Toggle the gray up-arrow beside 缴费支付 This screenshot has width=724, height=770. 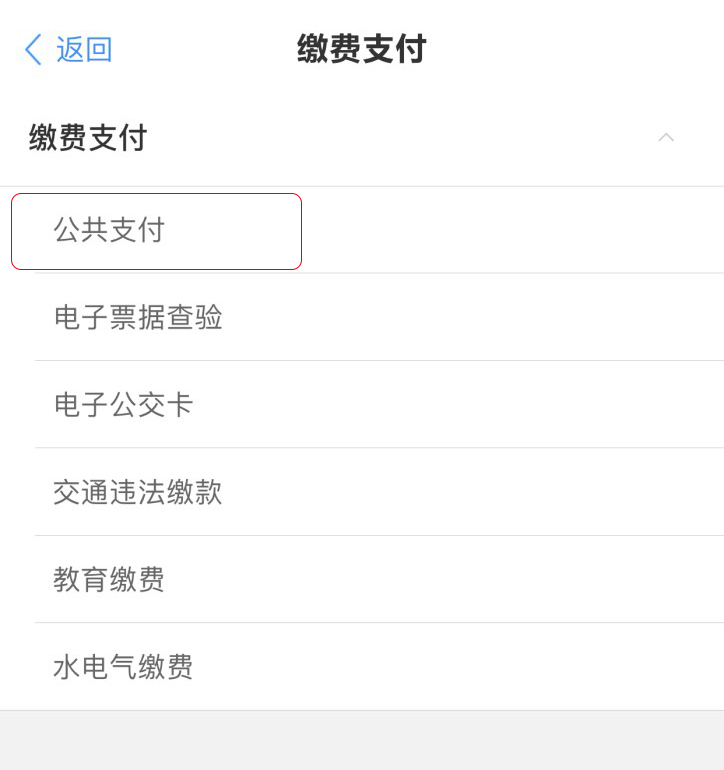[666, 137]
